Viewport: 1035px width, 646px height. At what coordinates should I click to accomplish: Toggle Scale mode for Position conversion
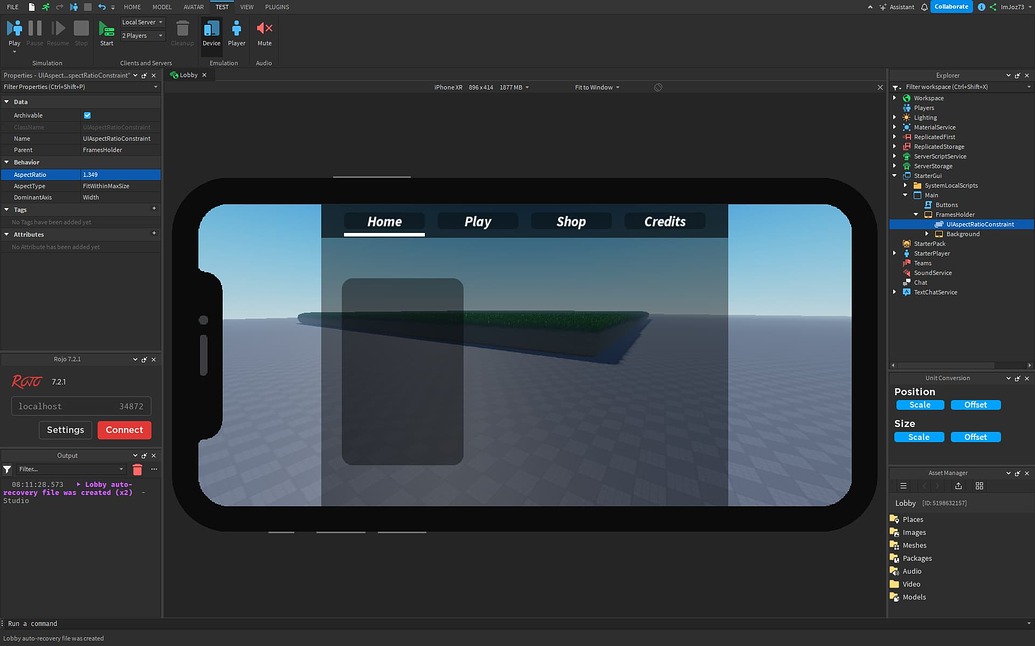coord(918,404)
